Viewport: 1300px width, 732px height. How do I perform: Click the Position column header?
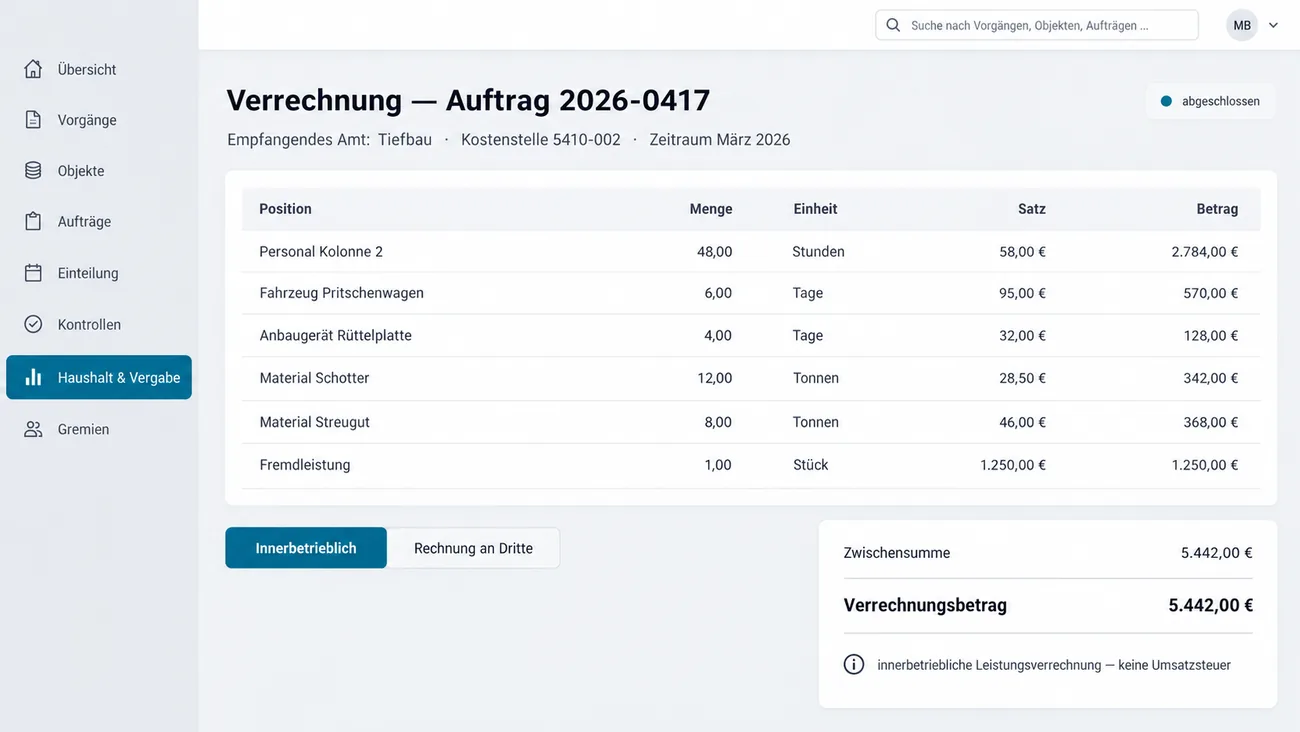coord(285,209)
